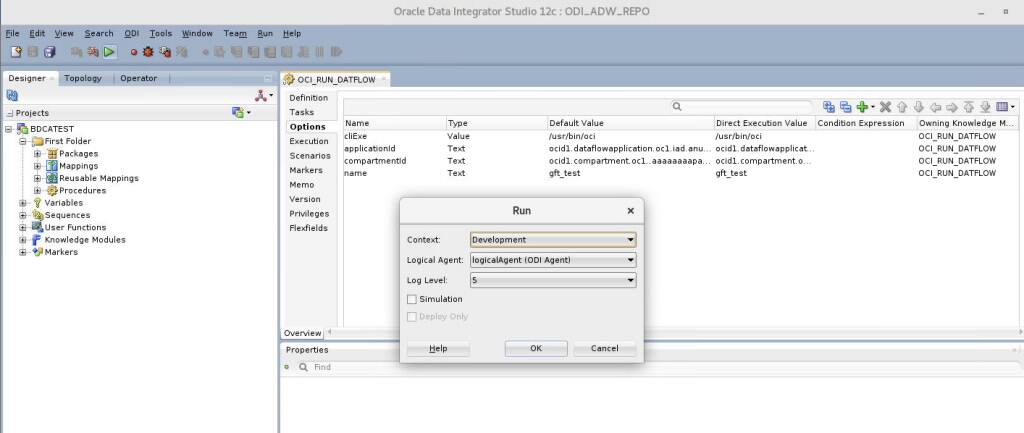
Task: Click the Delete X icon in options toolbar
Action: [x=885, y=106]
